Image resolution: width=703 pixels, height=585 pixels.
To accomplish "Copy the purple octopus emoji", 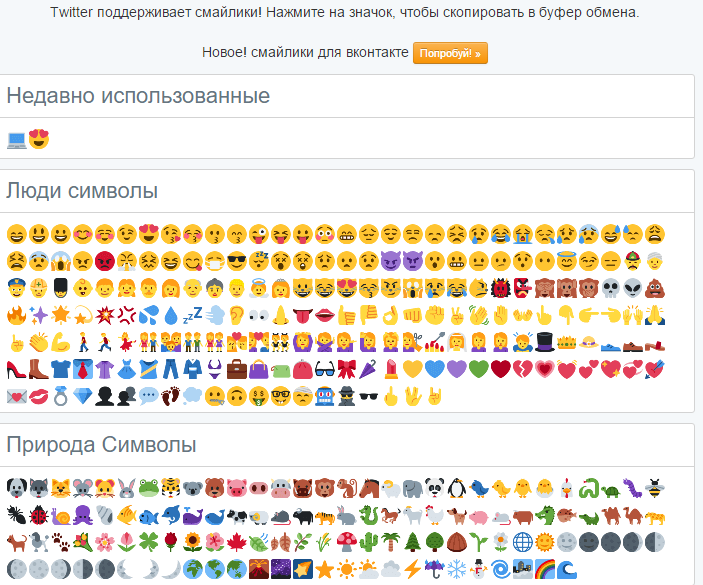I will [82, 516].
